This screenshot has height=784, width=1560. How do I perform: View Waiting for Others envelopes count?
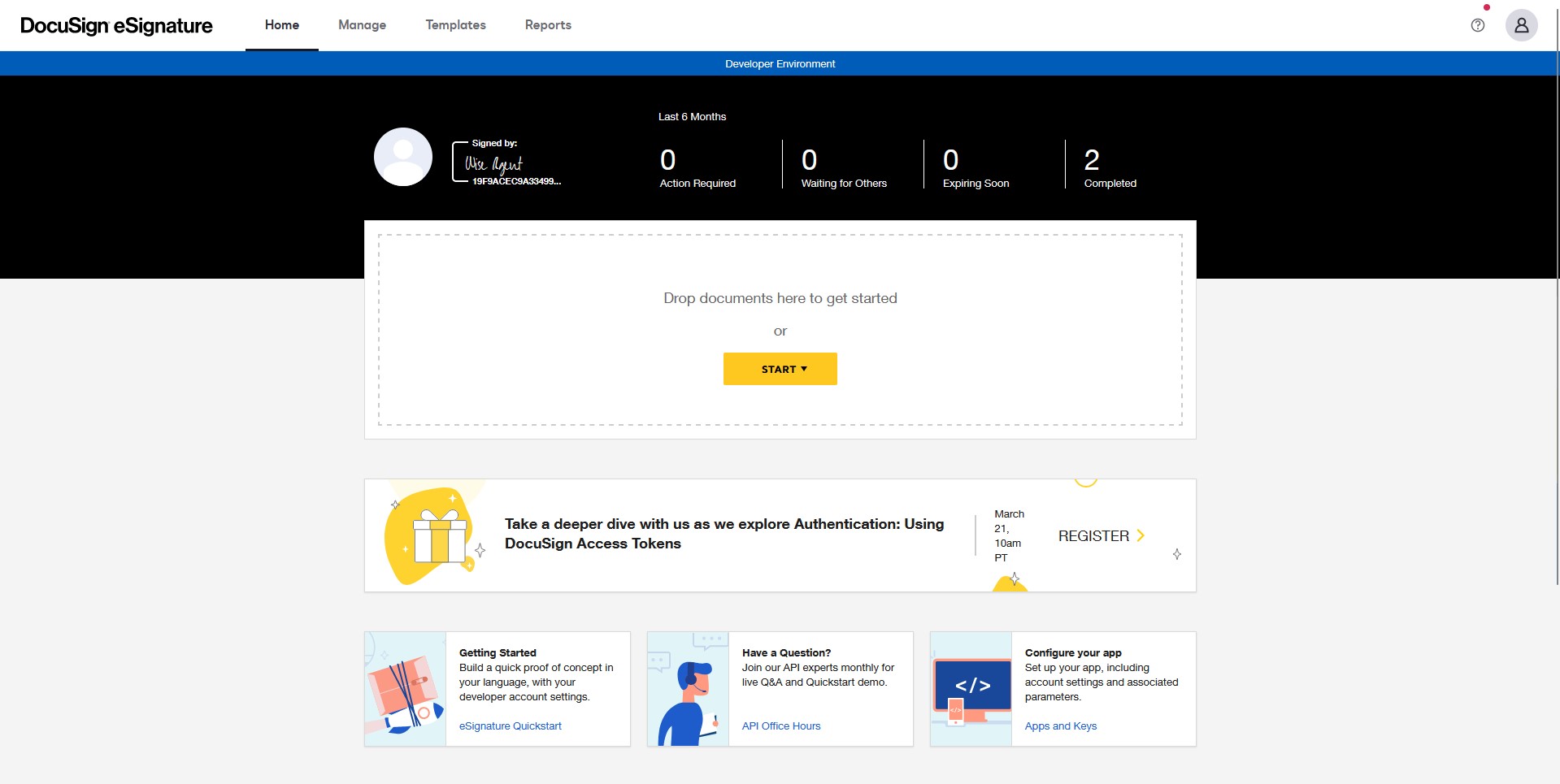844,168
